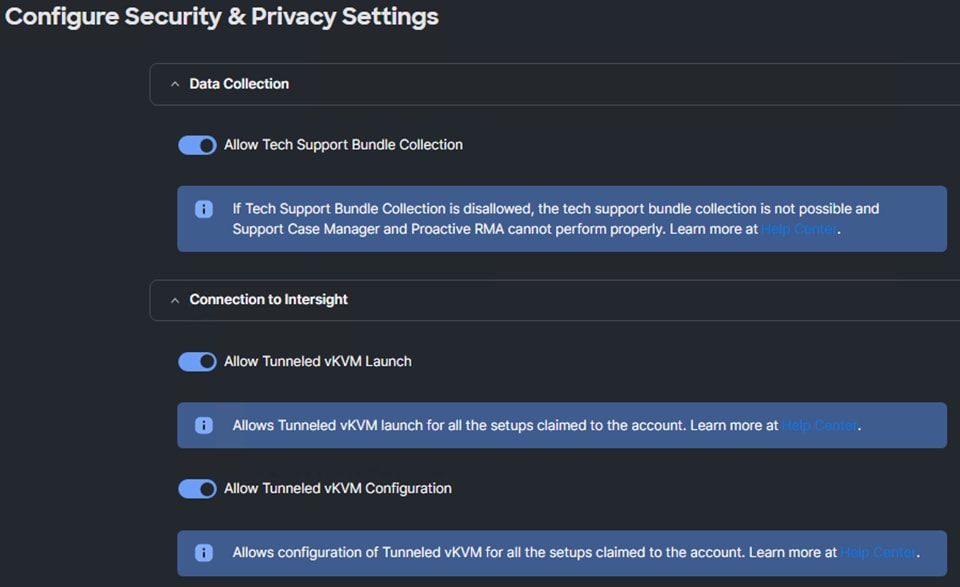Viewport: 960px width, 587px height.
Task: Click info icon in Tunneled vKVM launch banner
Action: tap(204, 425)
